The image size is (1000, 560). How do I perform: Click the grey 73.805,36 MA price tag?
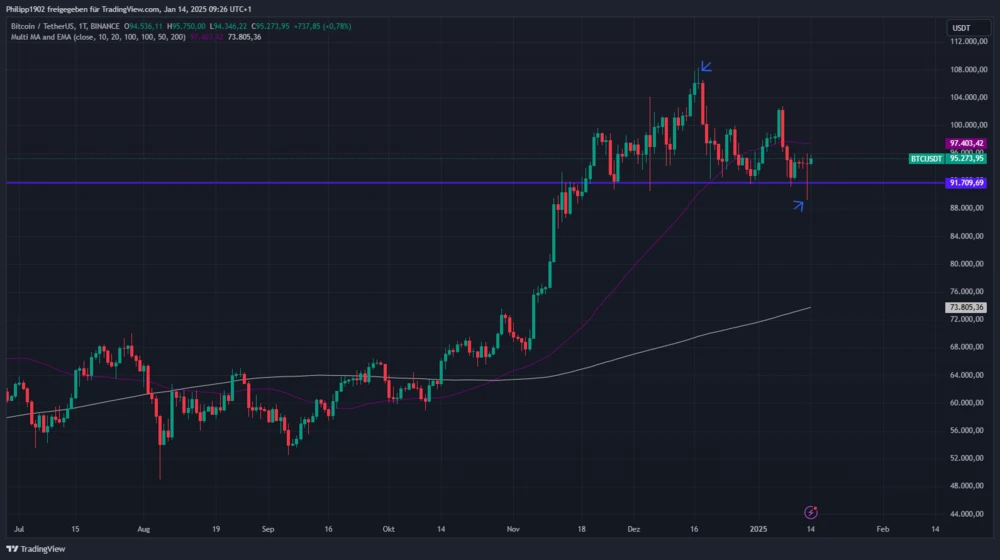coord(966,307)
